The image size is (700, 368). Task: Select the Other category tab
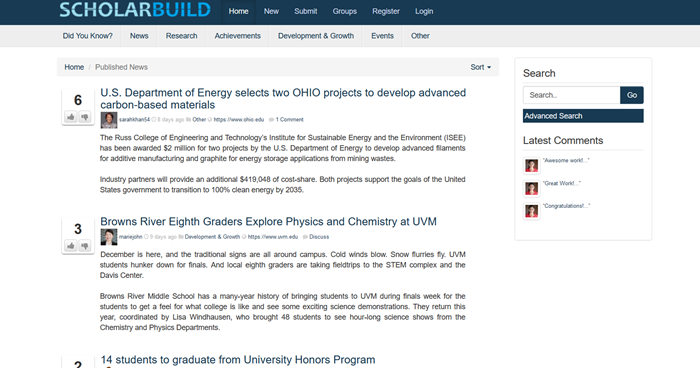click(x=420, y=36)
